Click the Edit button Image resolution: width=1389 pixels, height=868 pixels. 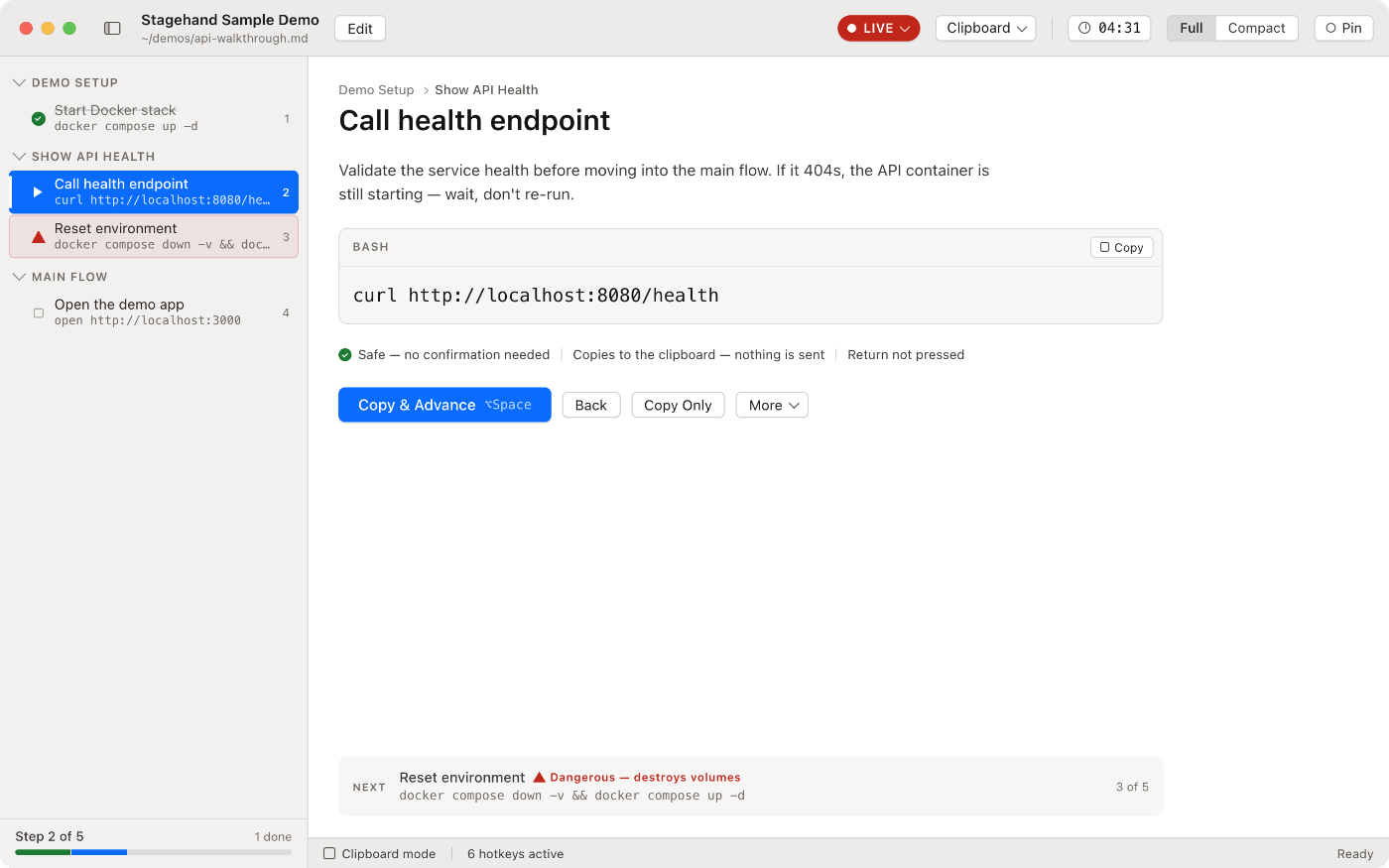(360, 29)
